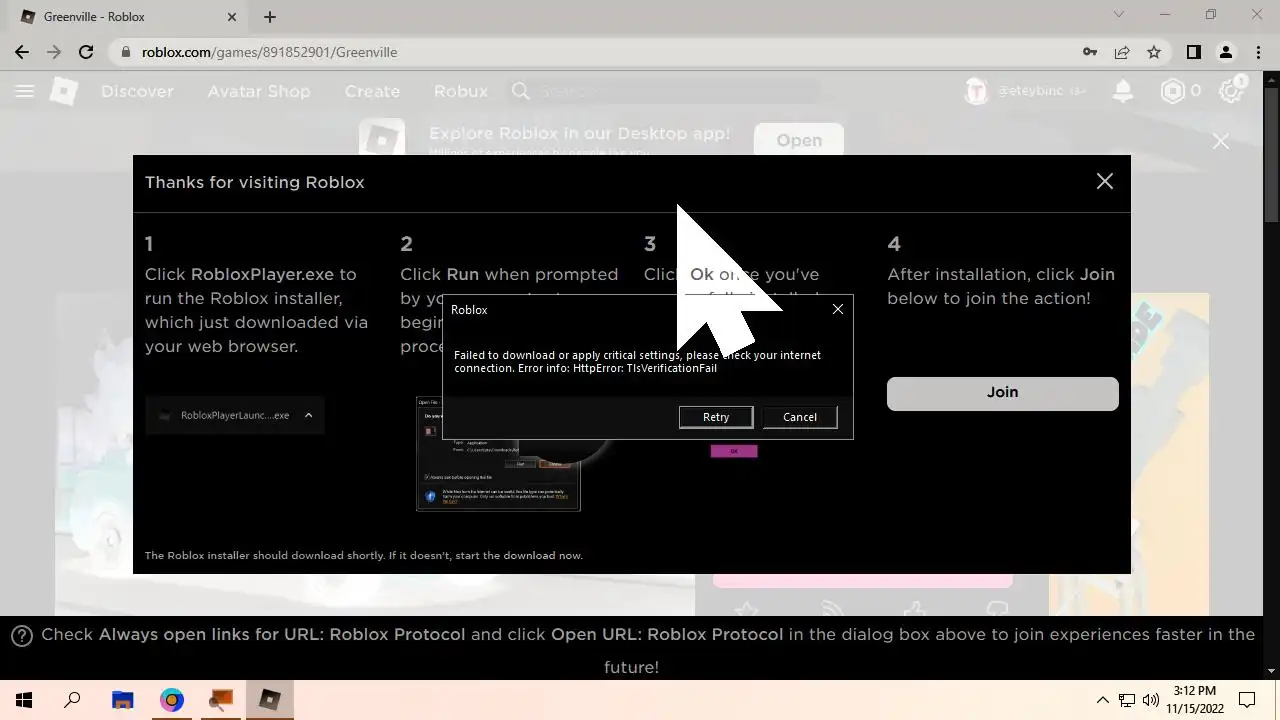This screenshot has height=720, width=1280.
Task: Open Roblox notifications bell
Action: (x=1123, y=91)
